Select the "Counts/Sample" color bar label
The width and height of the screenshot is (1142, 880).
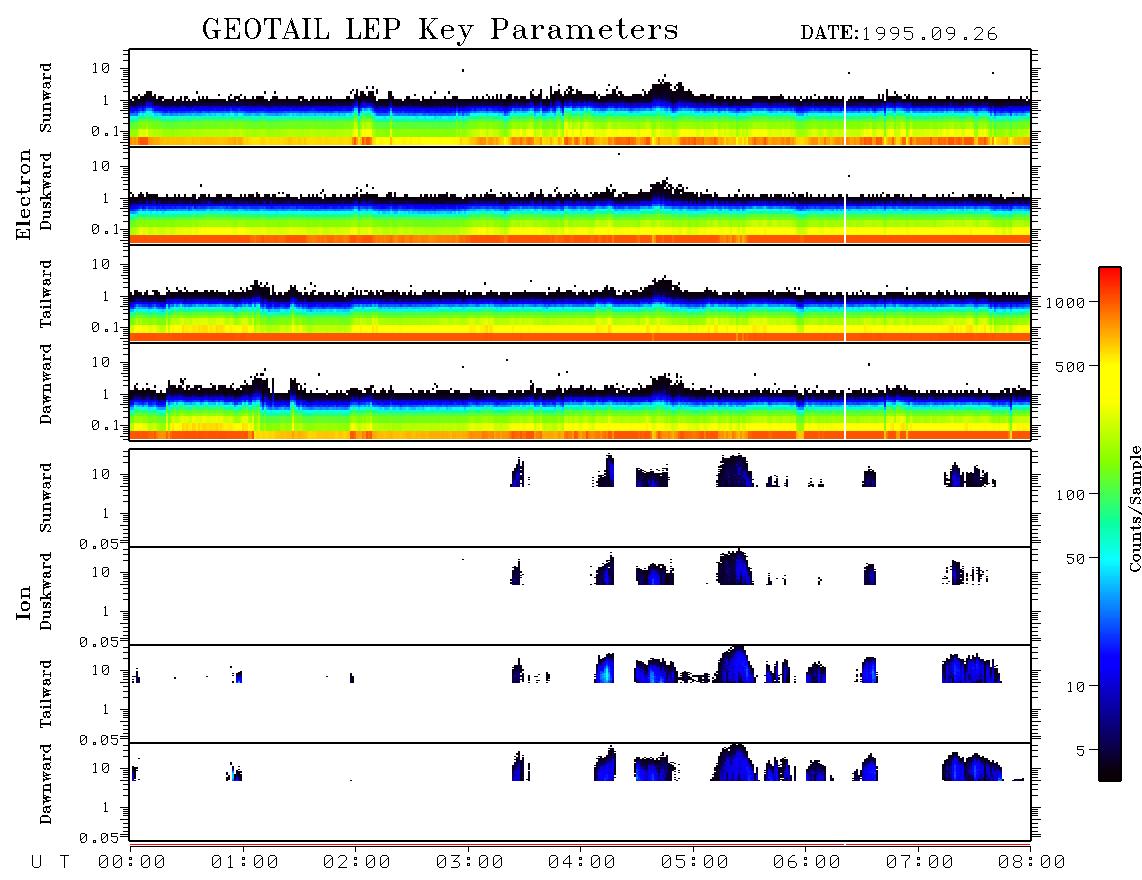(x=1134, y=508)
